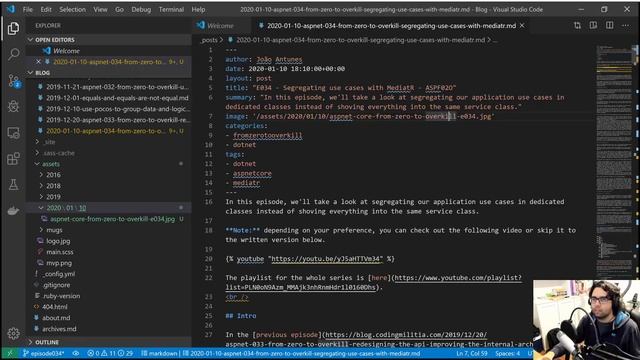Open the File menu
The height and width of the screenshot is (360, 640).
28,9
